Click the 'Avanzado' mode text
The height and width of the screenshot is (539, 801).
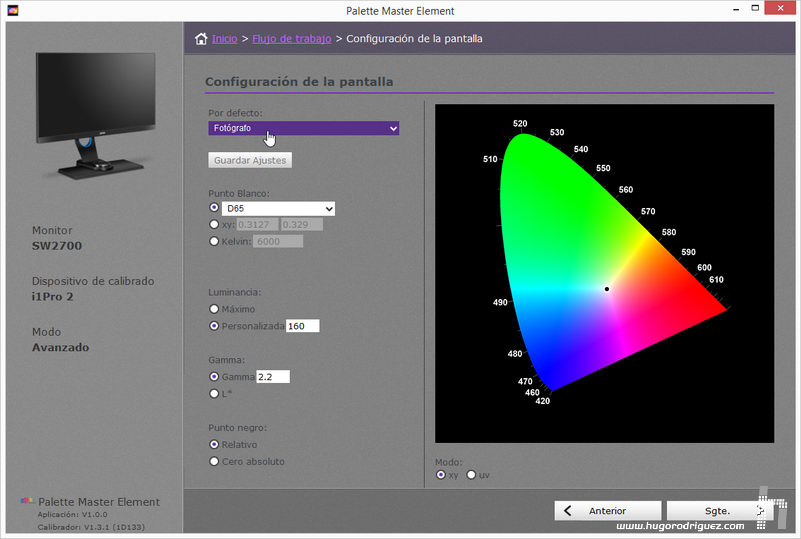[x=60, y=347]
